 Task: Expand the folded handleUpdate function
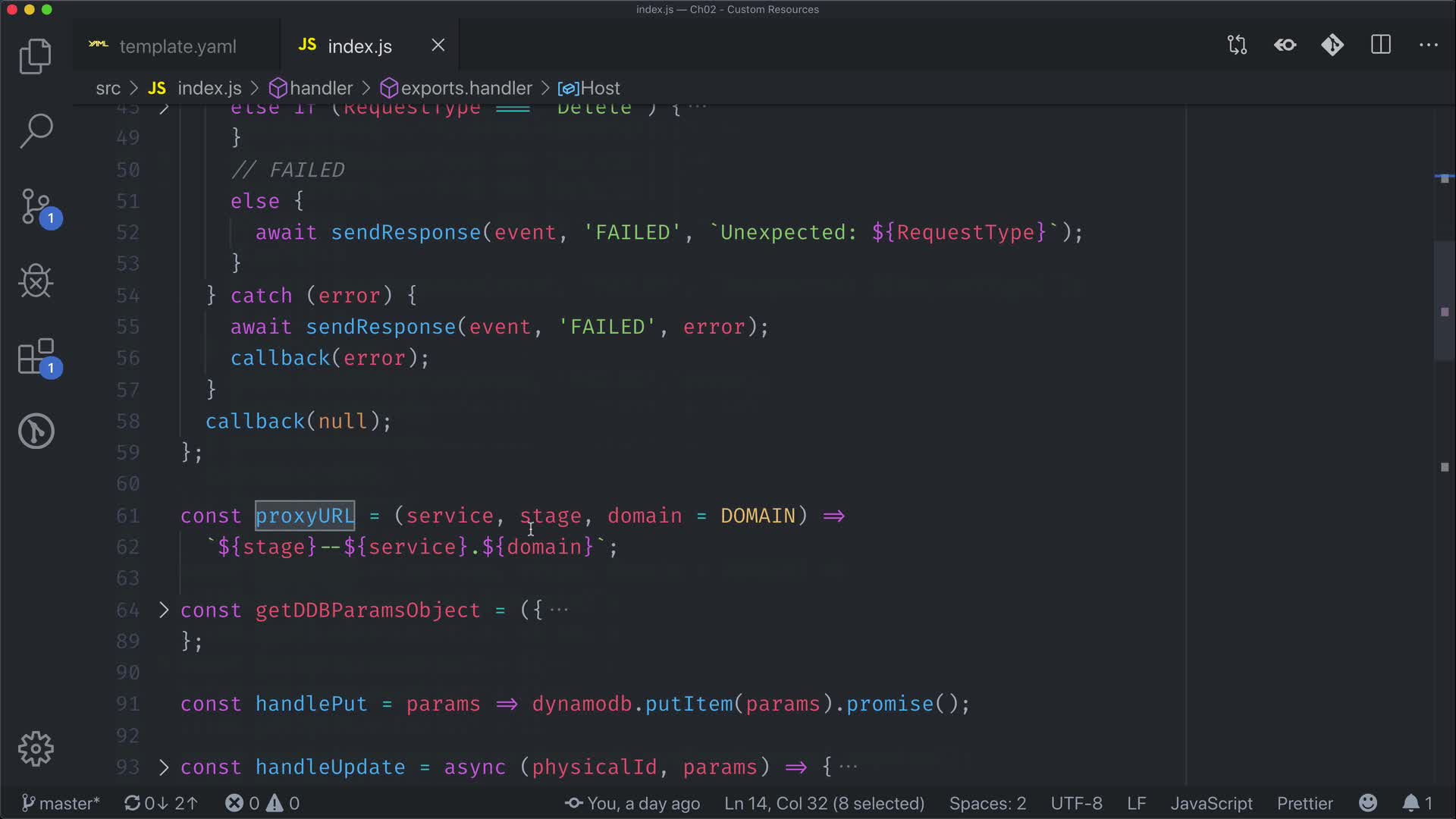click(x=164, y=767)
